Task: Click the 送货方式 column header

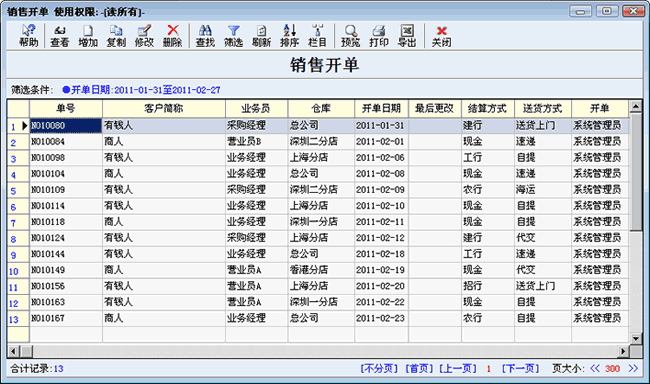Action: [543, 109]
